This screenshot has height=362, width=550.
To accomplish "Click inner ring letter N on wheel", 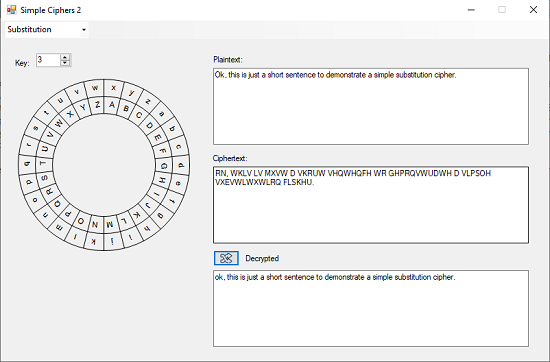I will tap(95, 224).
